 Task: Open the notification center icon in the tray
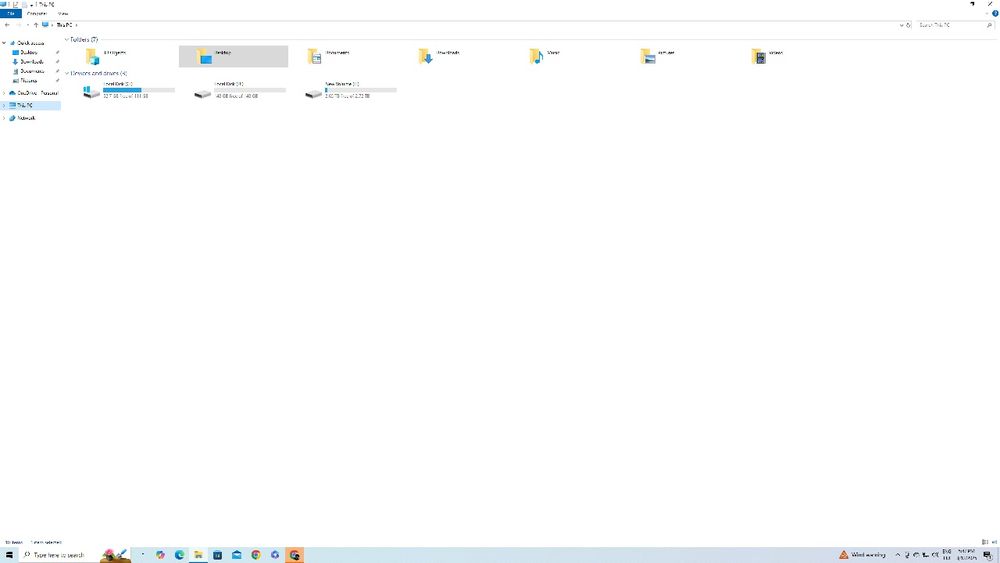tap(987, 555)
